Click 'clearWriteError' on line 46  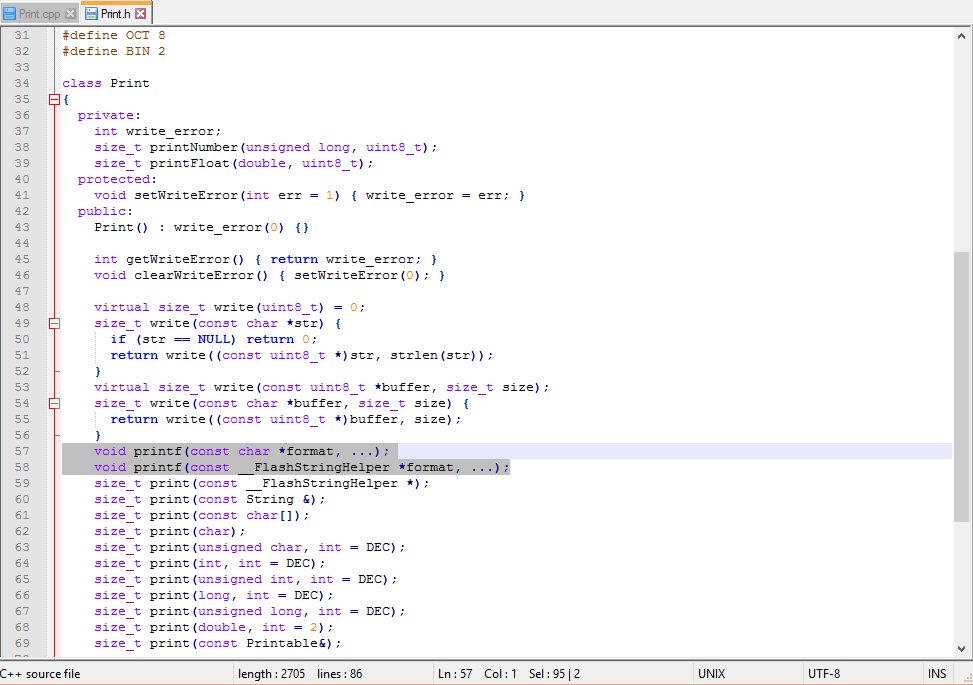194,275
